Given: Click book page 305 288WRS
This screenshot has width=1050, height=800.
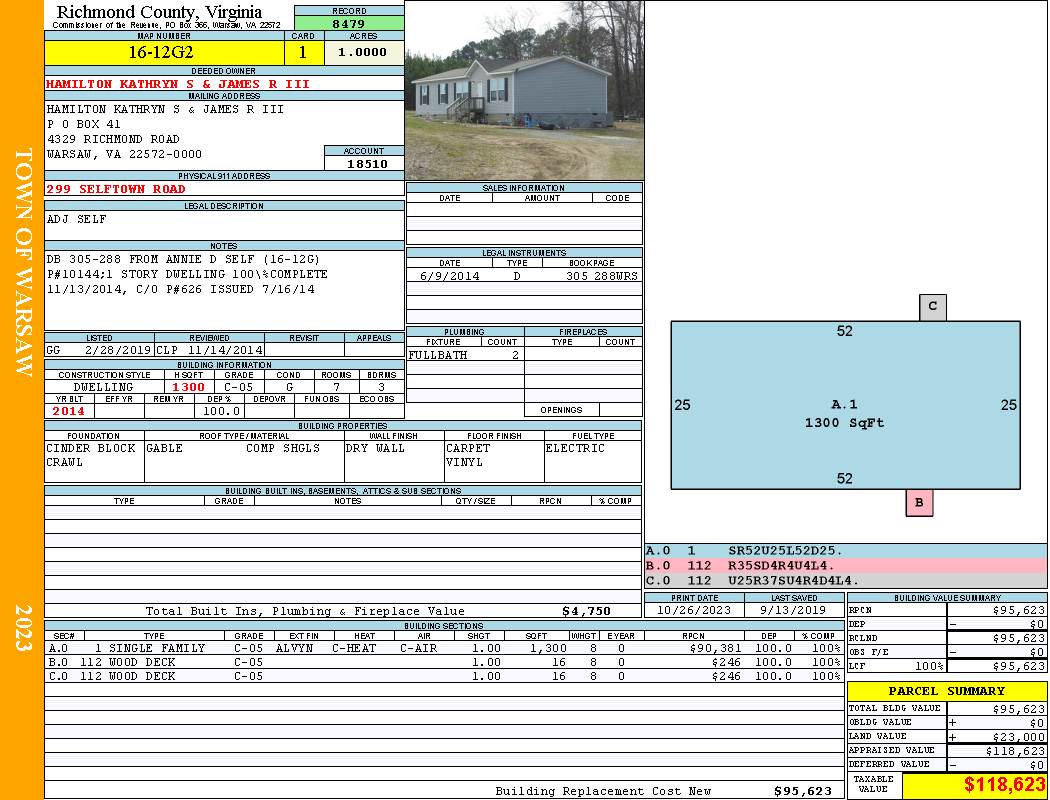Looking at the screenshot, I should 602,276.
